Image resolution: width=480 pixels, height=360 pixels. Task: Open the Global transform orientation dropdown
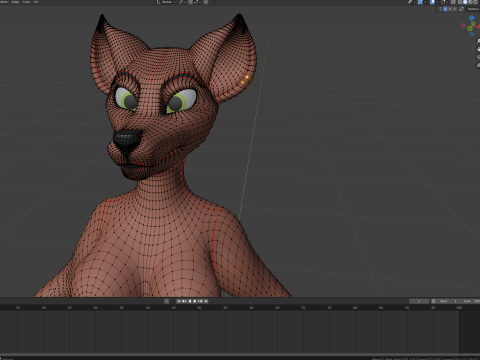click(166, 2)
